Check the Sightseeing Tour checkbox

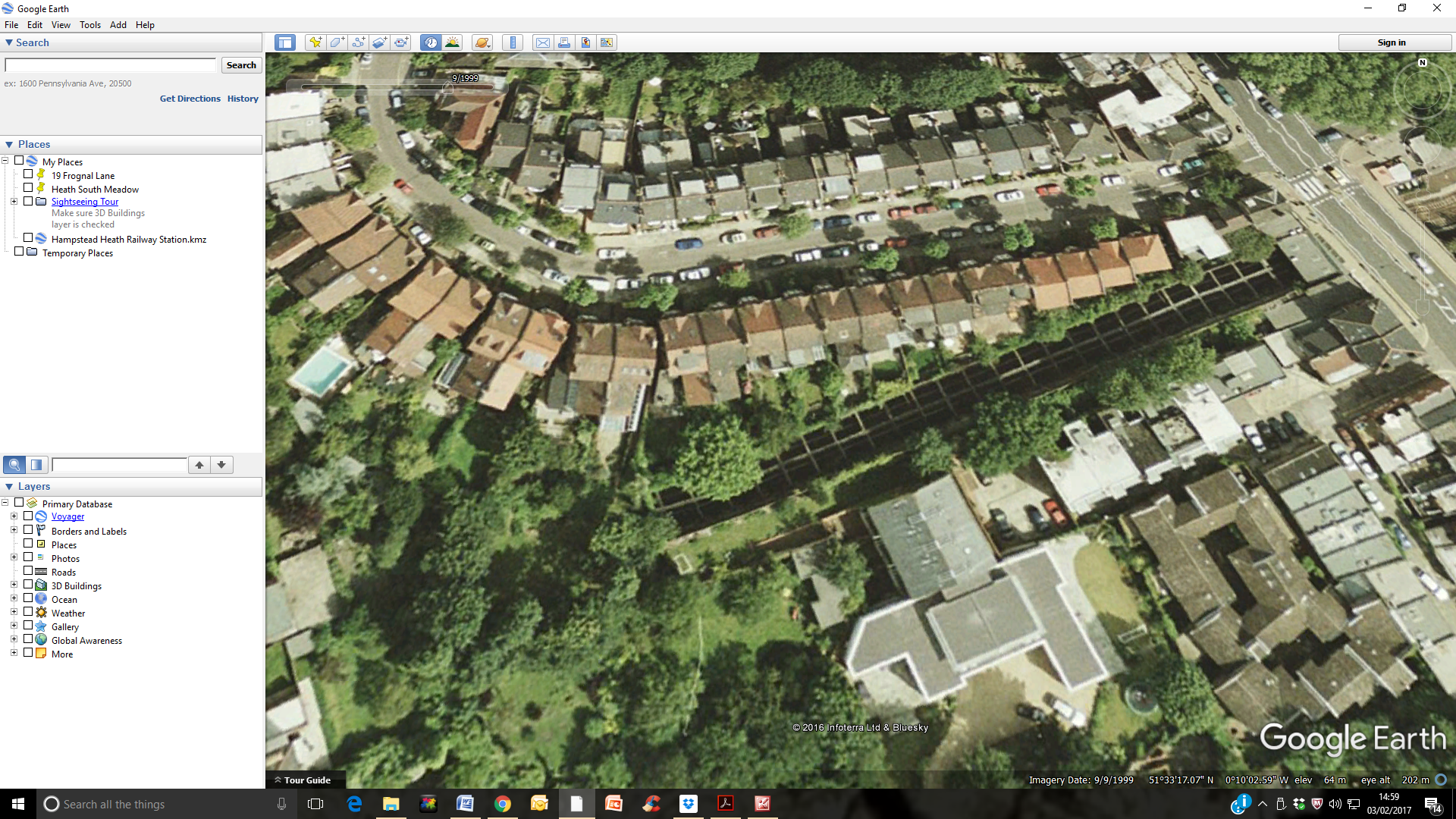[28, 201]
